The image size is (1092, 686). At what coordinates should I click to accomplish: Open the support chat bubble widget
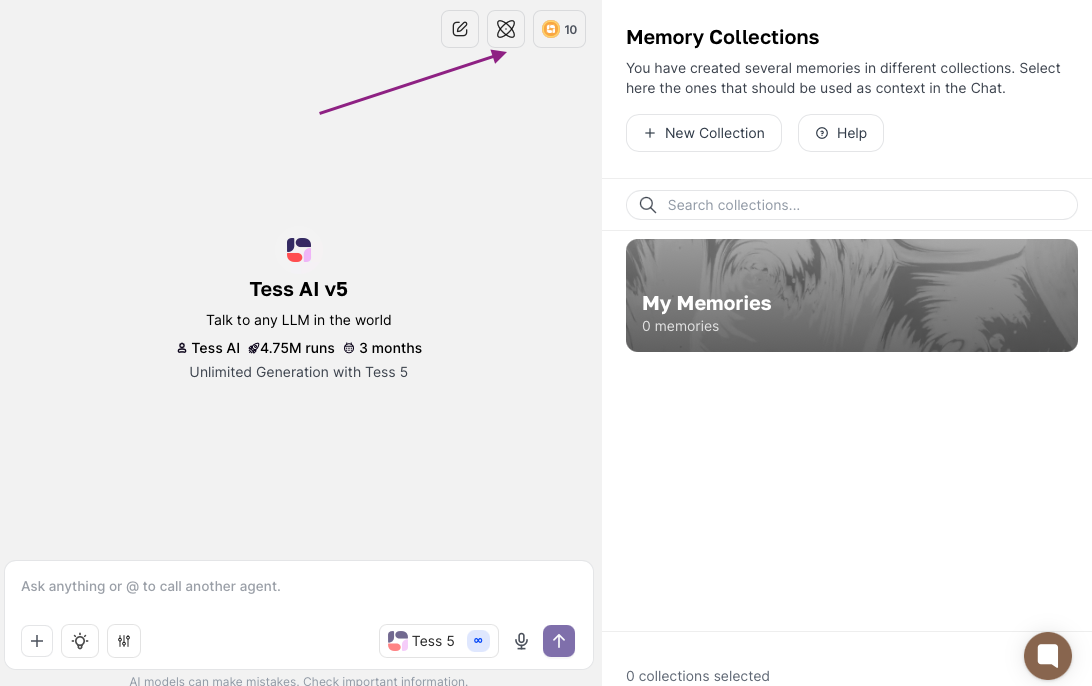[1047, 655]
